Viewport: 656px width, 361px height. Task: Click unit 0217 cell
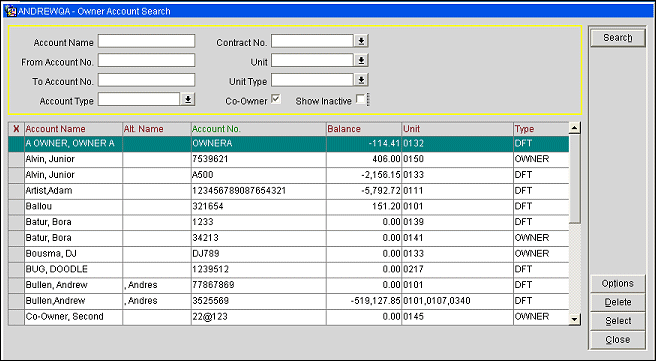(458, 269)
